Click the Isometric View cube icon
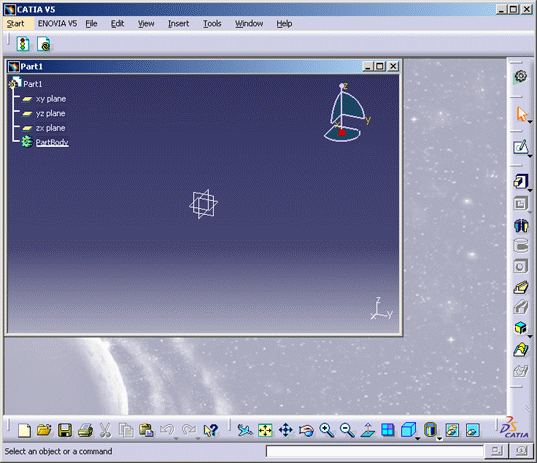The image size is (537, 463). (x=408, y=430)
